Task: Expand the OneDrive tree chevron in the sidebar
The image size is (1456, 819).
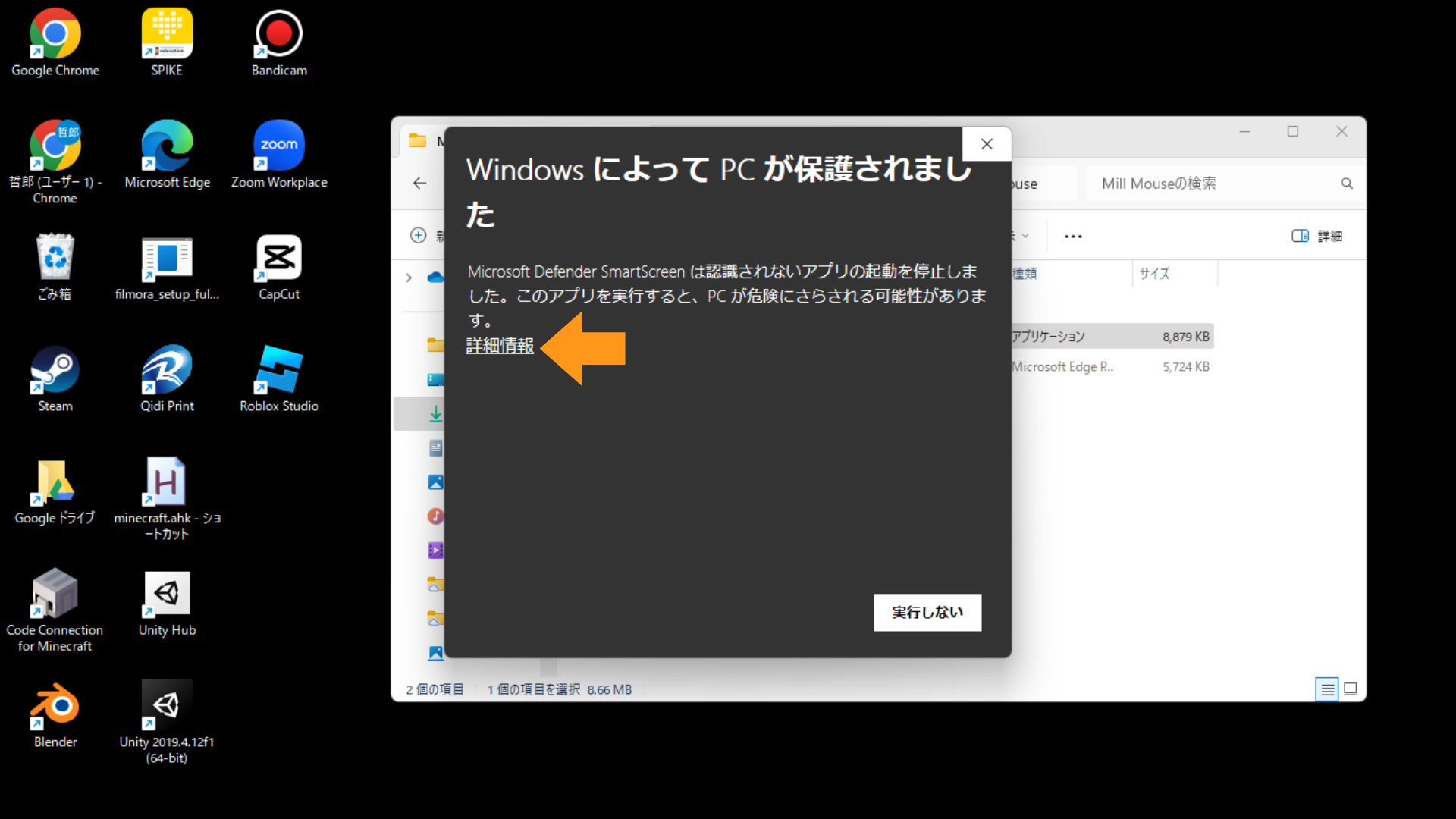Action: pos(409,278)
